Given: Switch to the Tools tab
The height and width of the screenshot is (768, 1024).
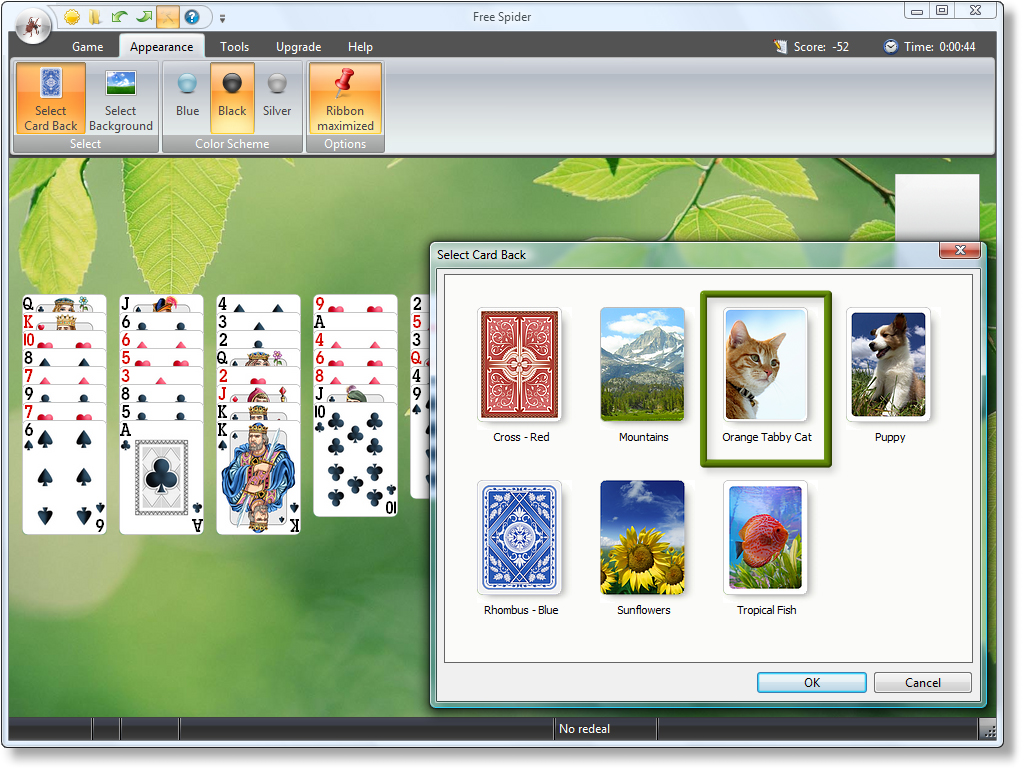Looking at the screenshot, I should tap(235, 47).
